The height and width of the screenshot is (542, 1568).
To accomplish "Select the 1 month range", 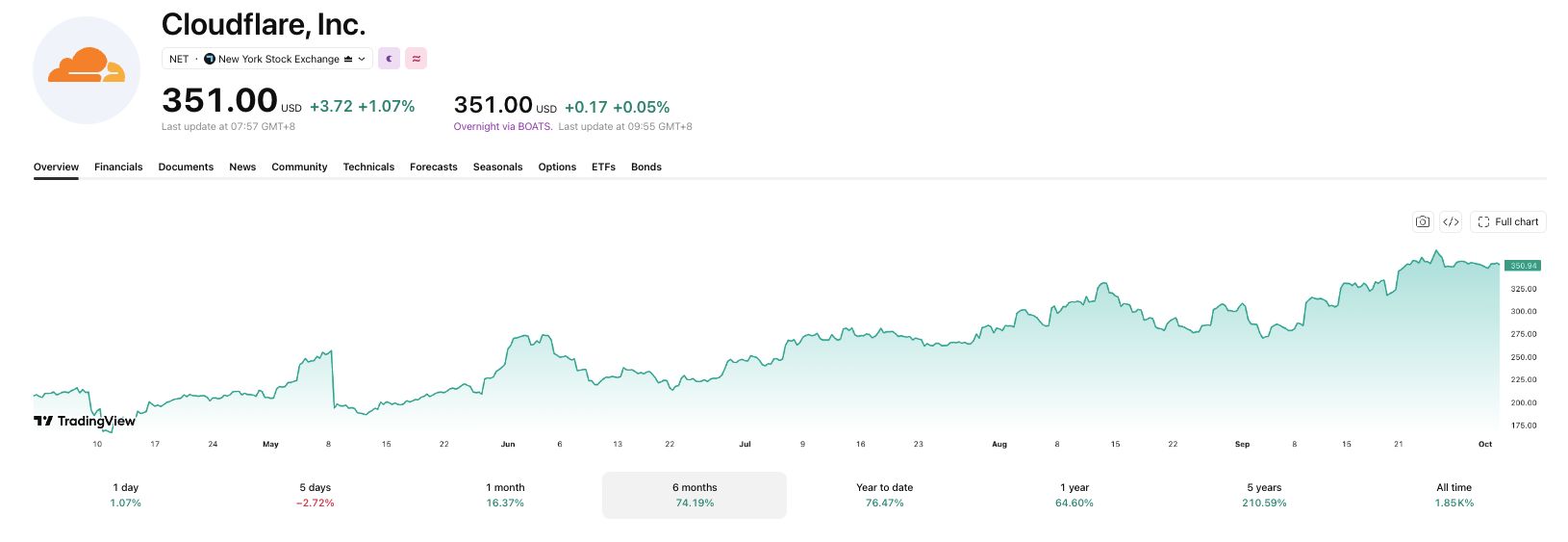I will [505, 495].
